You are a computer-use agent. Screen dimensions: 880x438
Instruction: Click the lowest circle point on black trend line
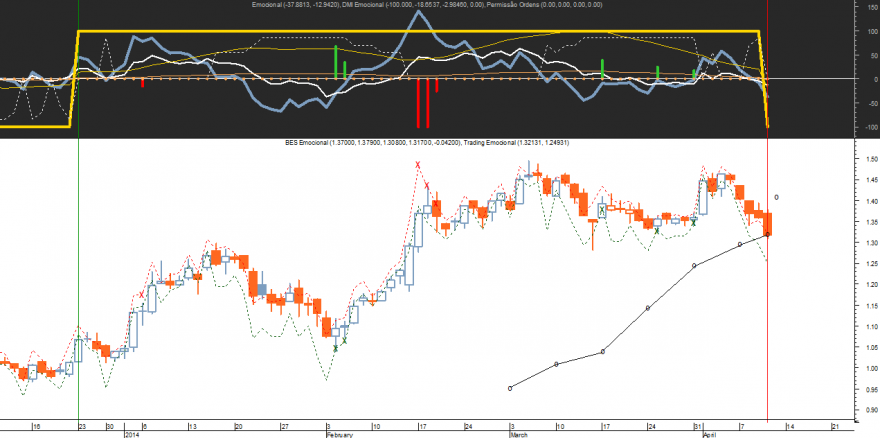click(x=510, y=388)
